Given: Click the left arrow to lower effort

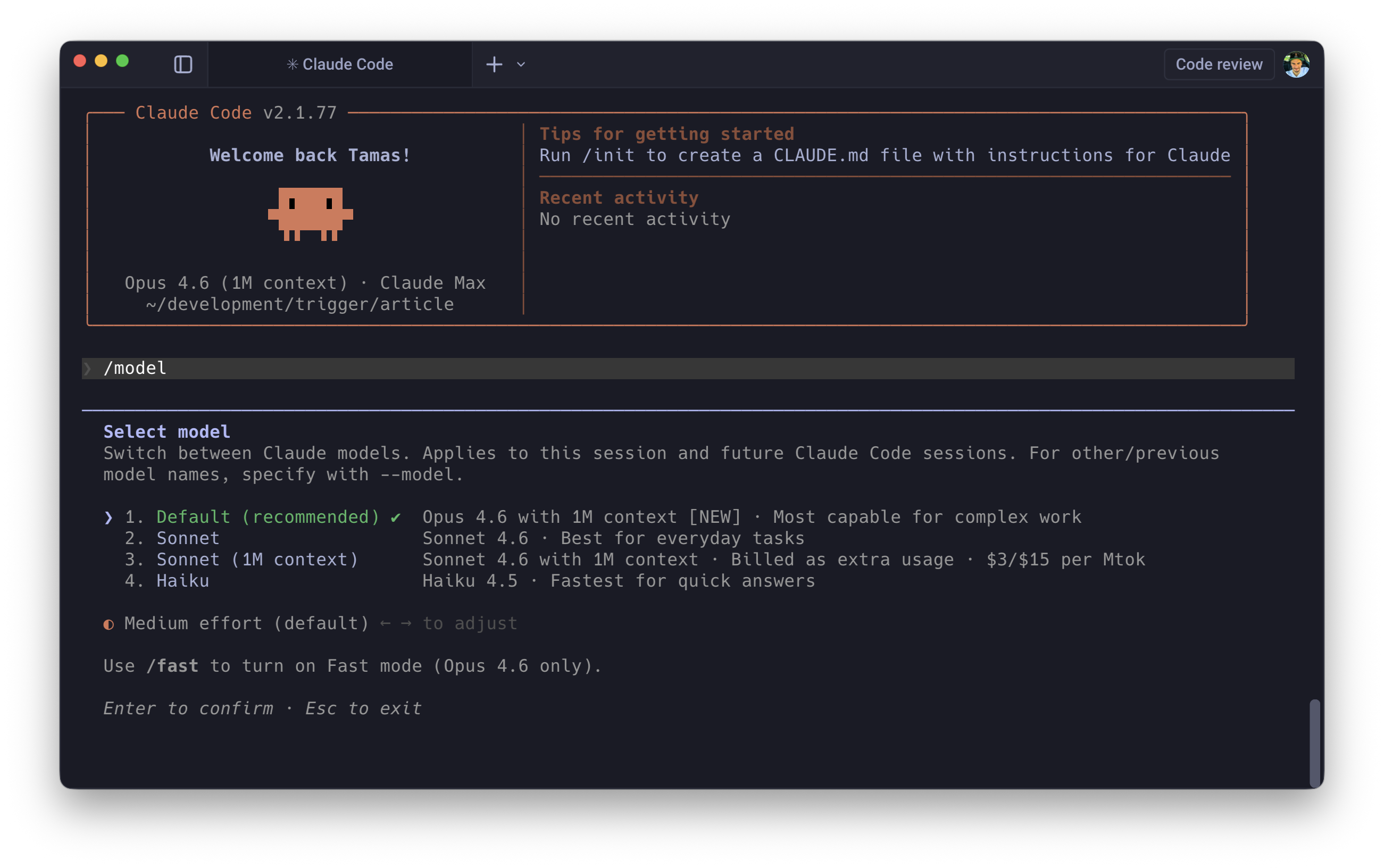Looking at the screenshot, I should [x=385, y=623].
